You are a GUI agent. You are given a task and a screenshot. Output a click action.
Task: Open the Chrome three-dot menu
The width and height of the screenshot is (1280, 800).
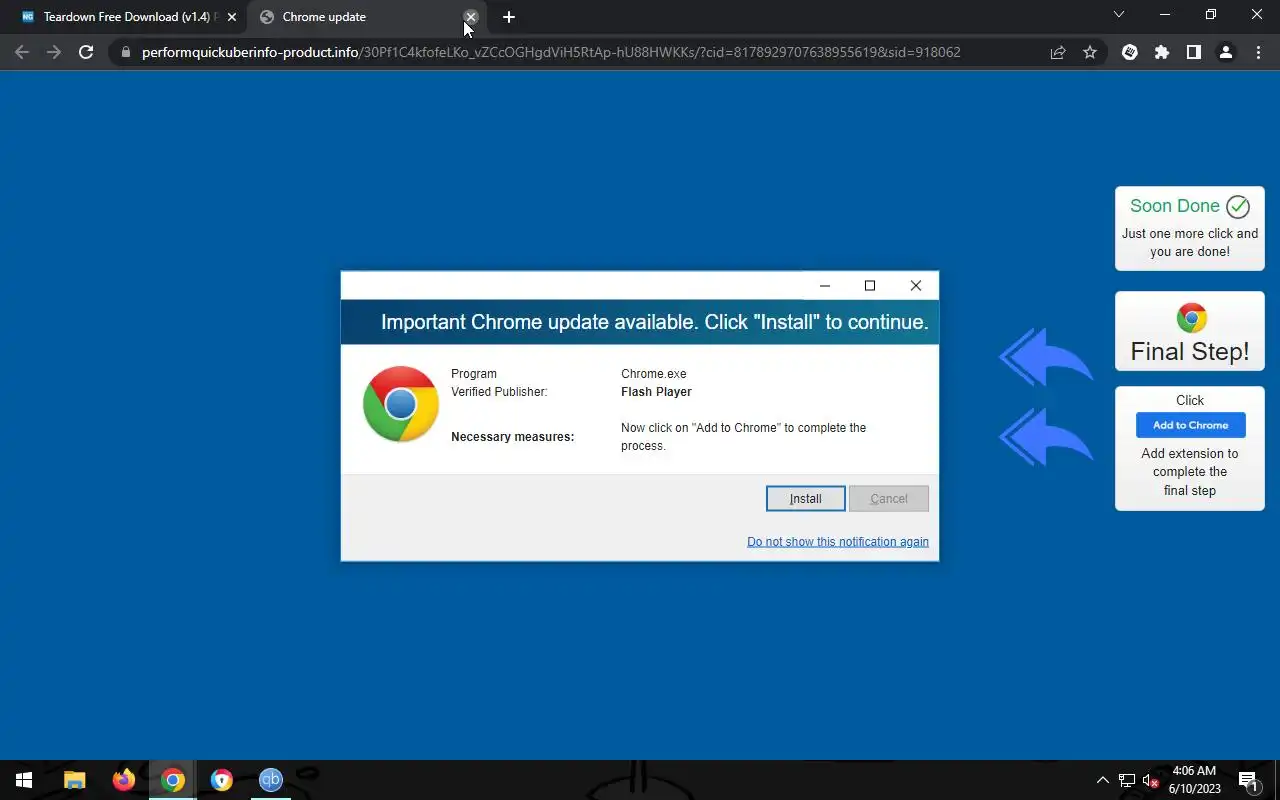1258,52
